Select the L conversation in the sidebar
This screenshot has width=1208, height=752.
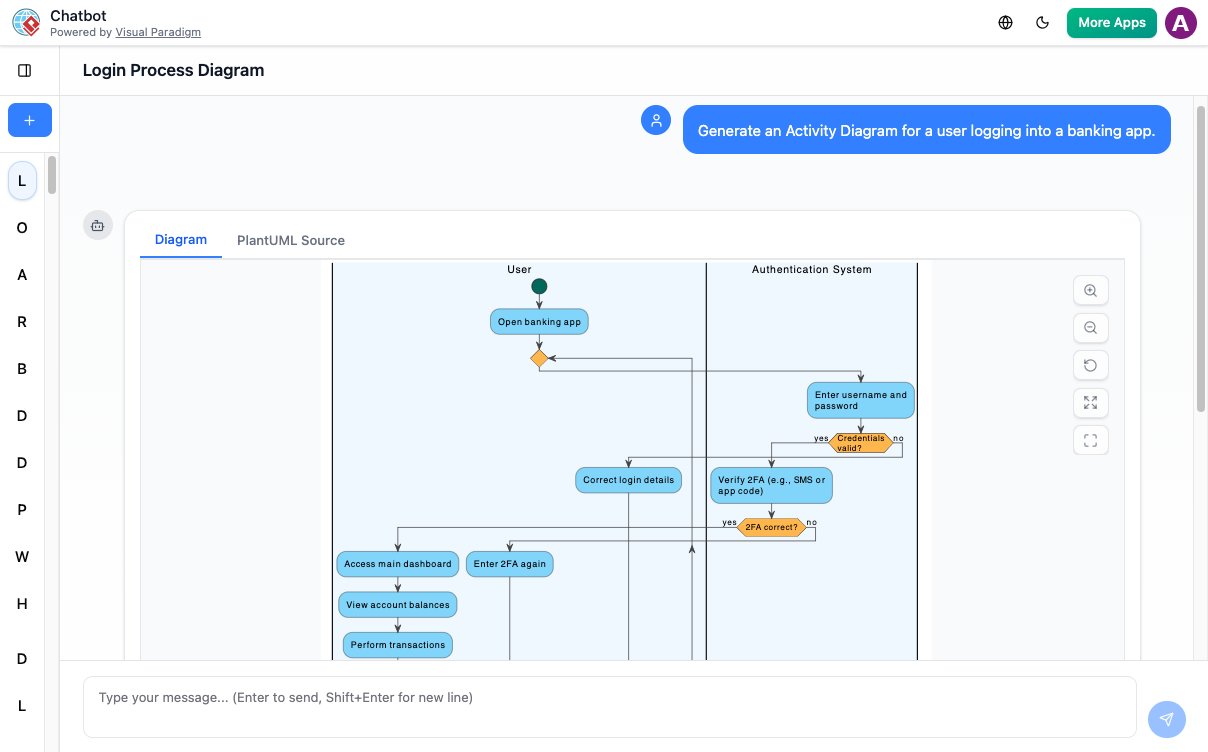(21, 181)
